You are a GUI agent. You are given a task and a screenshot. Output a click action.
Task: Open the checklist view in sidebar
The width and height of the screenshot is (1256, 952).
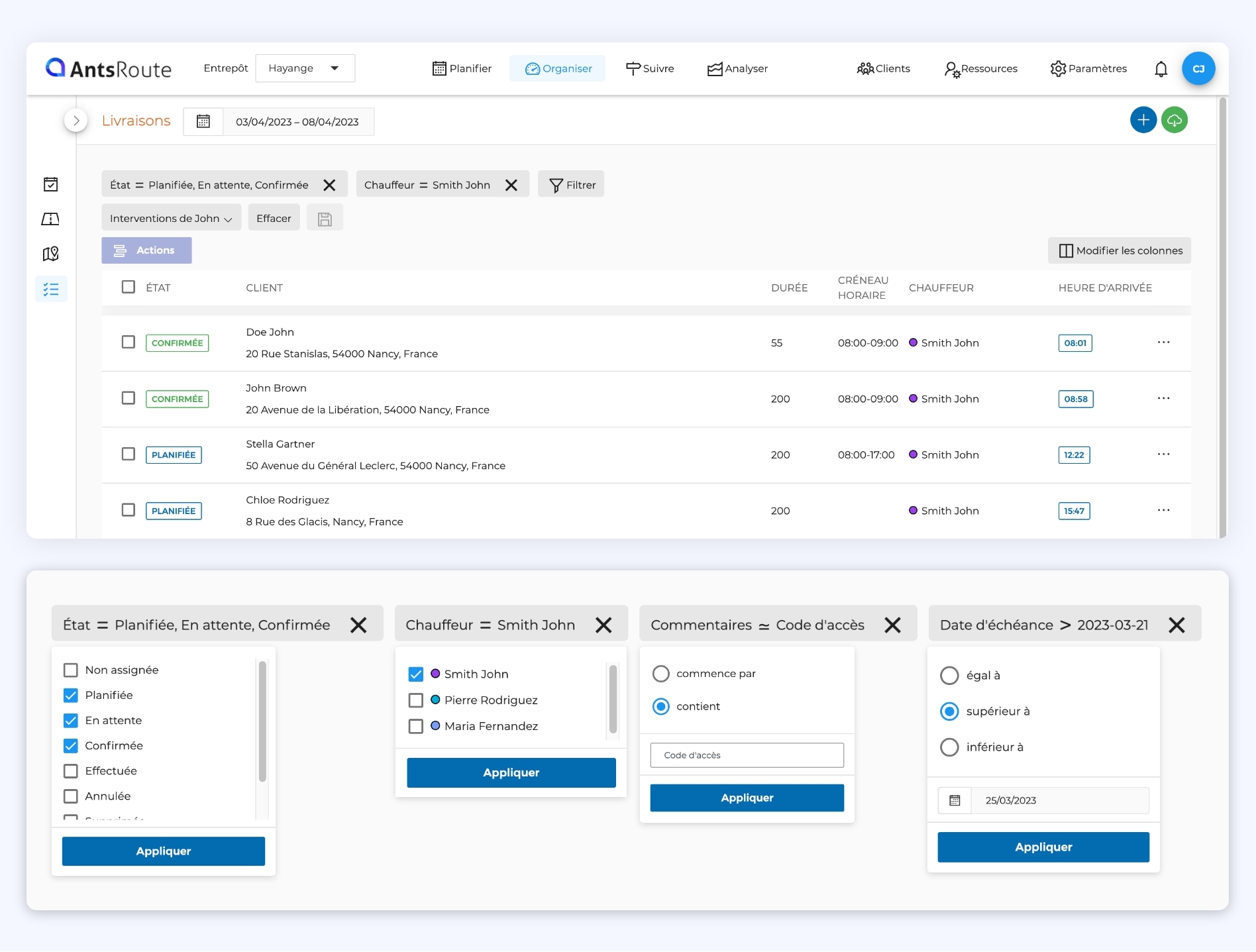pos(51,289)
